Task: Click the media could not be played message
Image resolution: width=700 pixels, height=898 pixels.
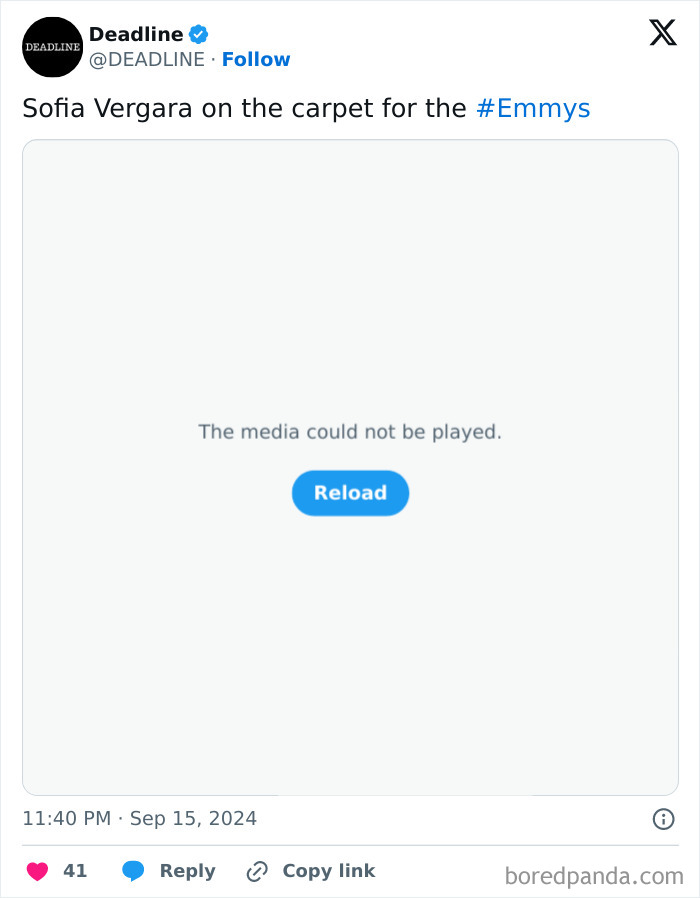Action: (350, 431)
